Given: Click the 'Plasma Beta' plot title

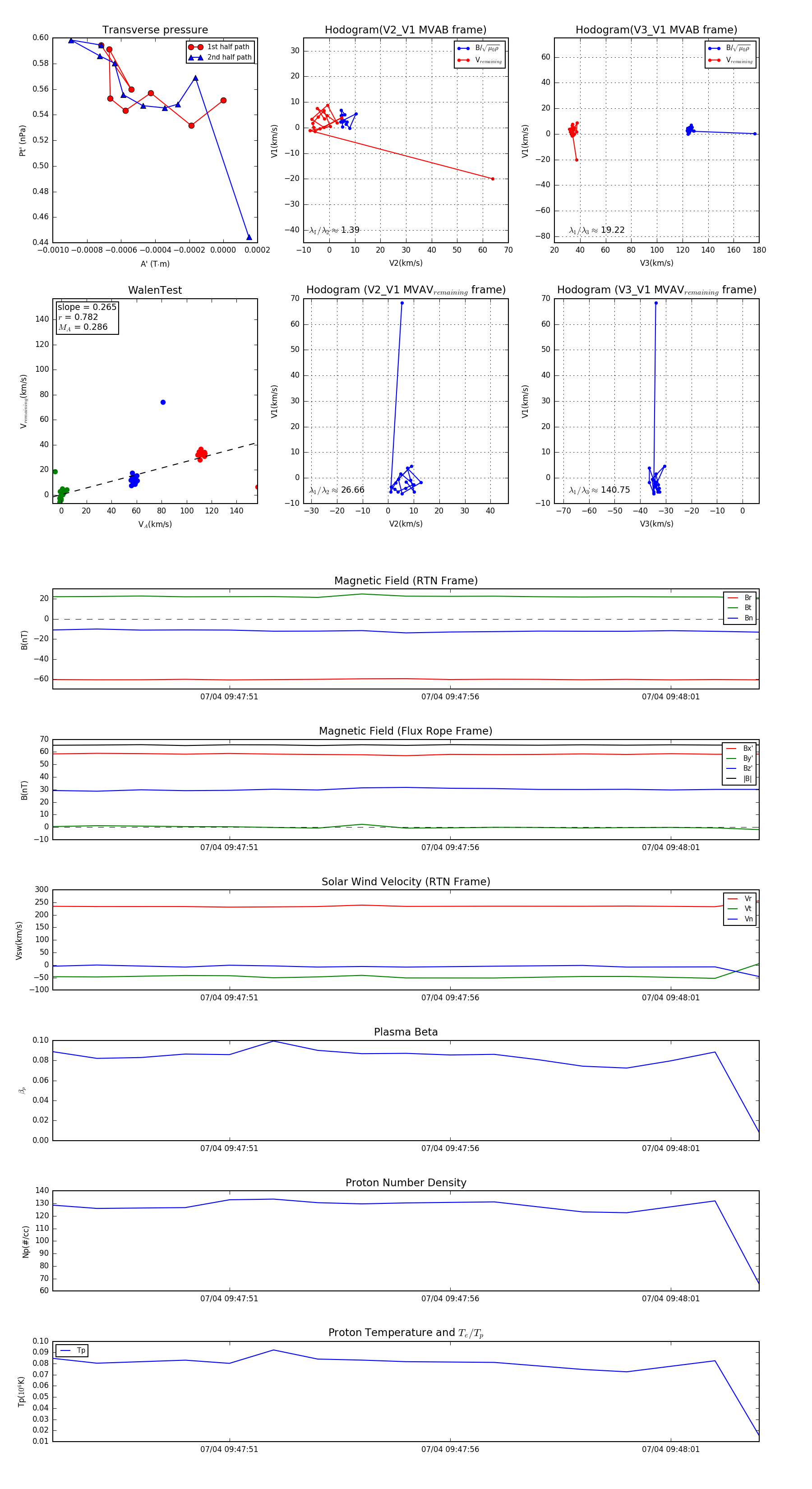Looking at the screenshot, I should tap(406, 1032).
